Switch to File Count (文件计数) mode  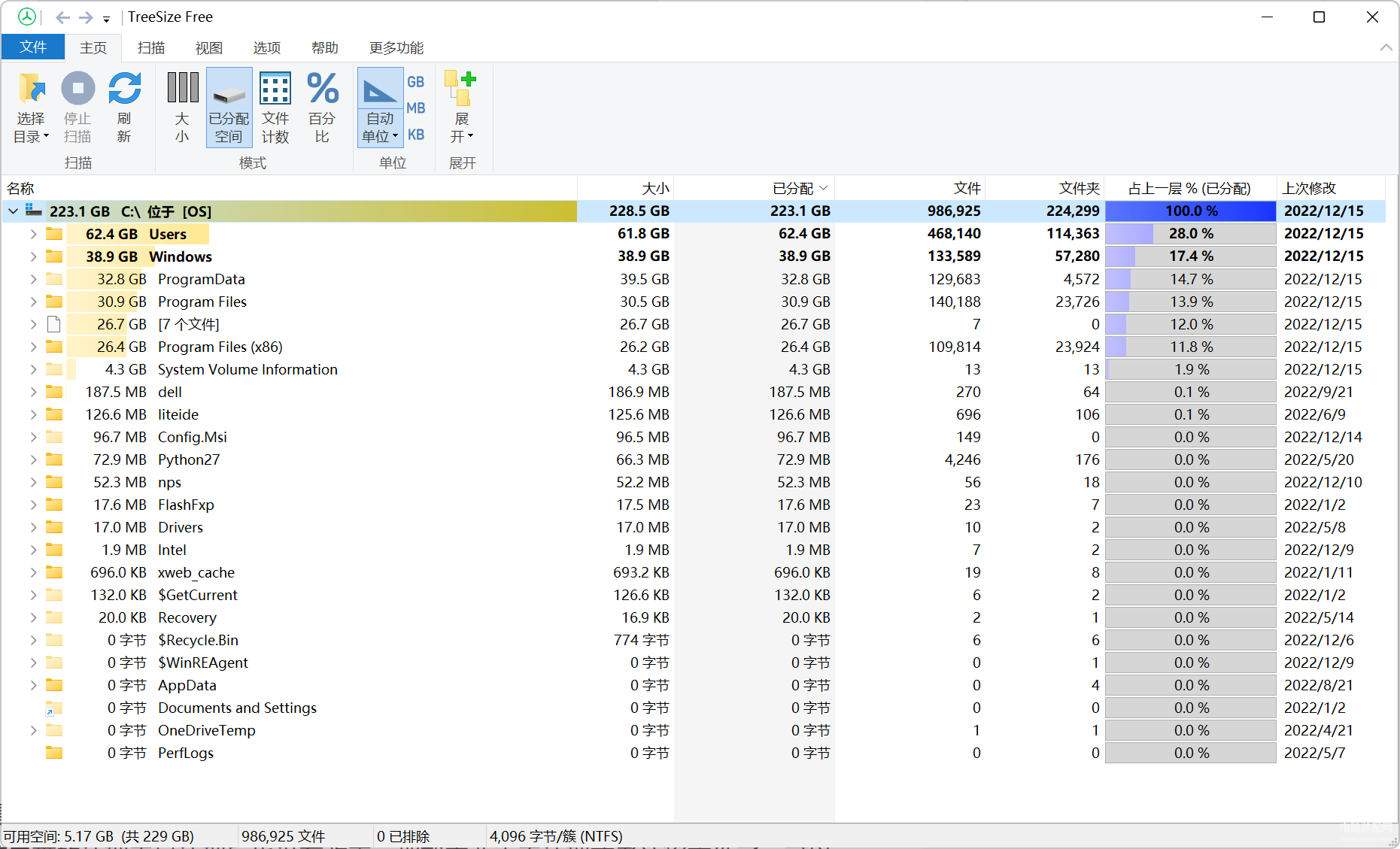pos(275,107)
